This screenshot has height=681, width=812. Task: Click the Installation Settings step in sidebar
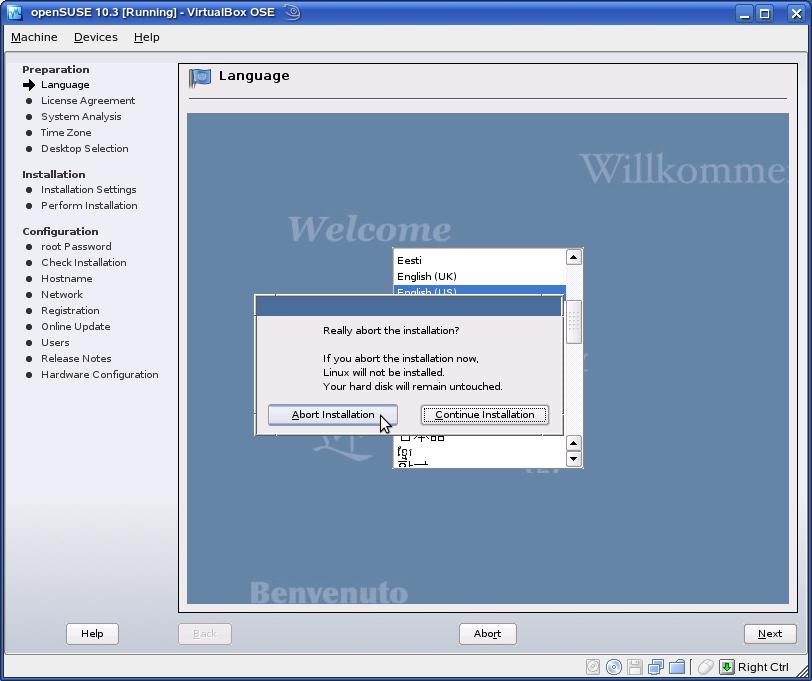coord(89,190)
